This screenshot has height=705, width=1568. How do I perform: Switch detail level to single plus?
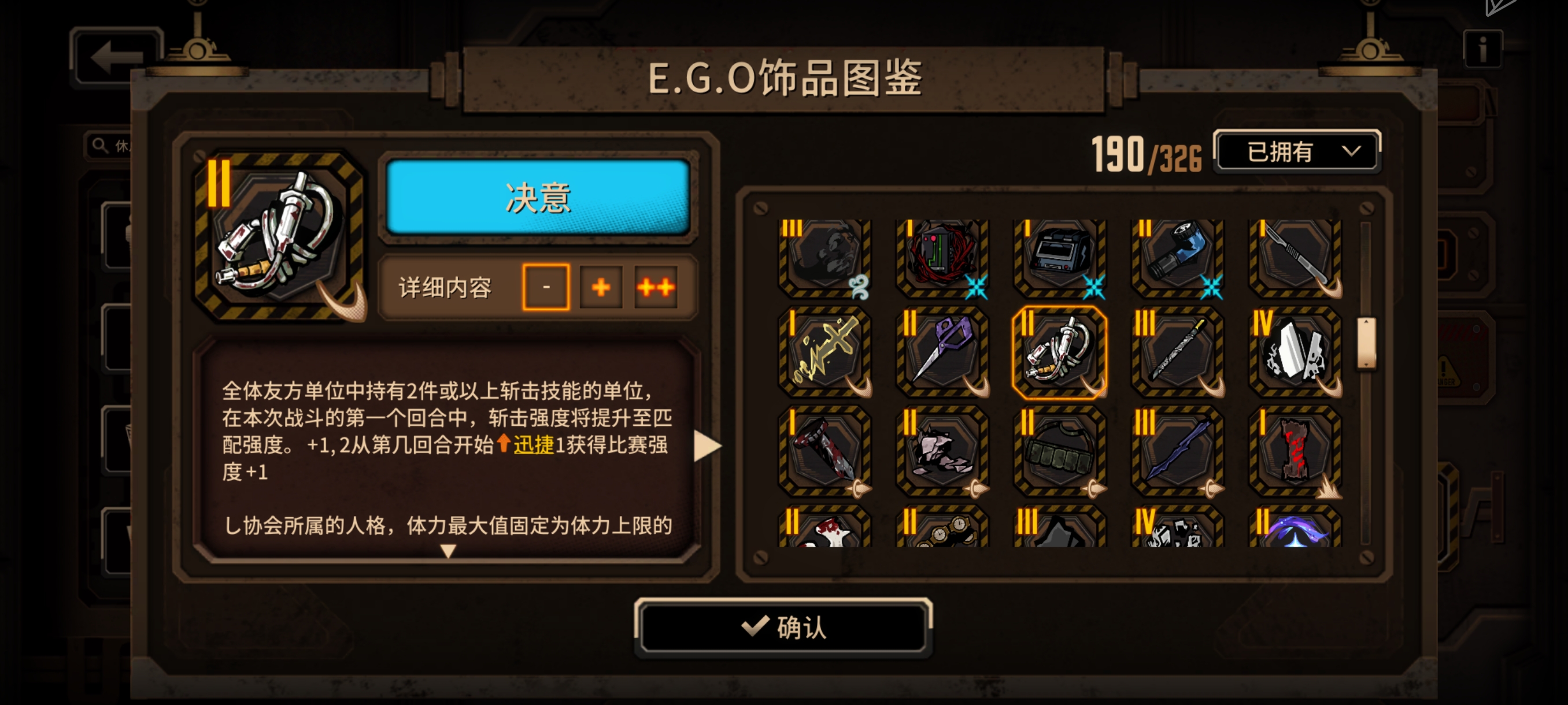pyautogui.click(x=601, y=287)
